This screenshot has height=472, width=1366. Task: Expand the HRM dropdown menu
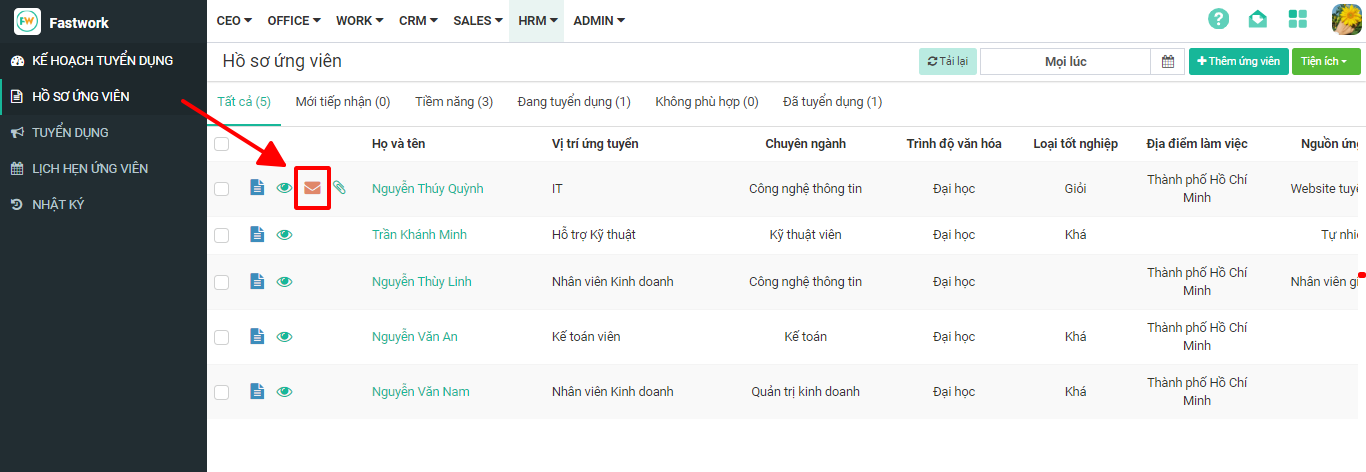(x=537, y=21)
